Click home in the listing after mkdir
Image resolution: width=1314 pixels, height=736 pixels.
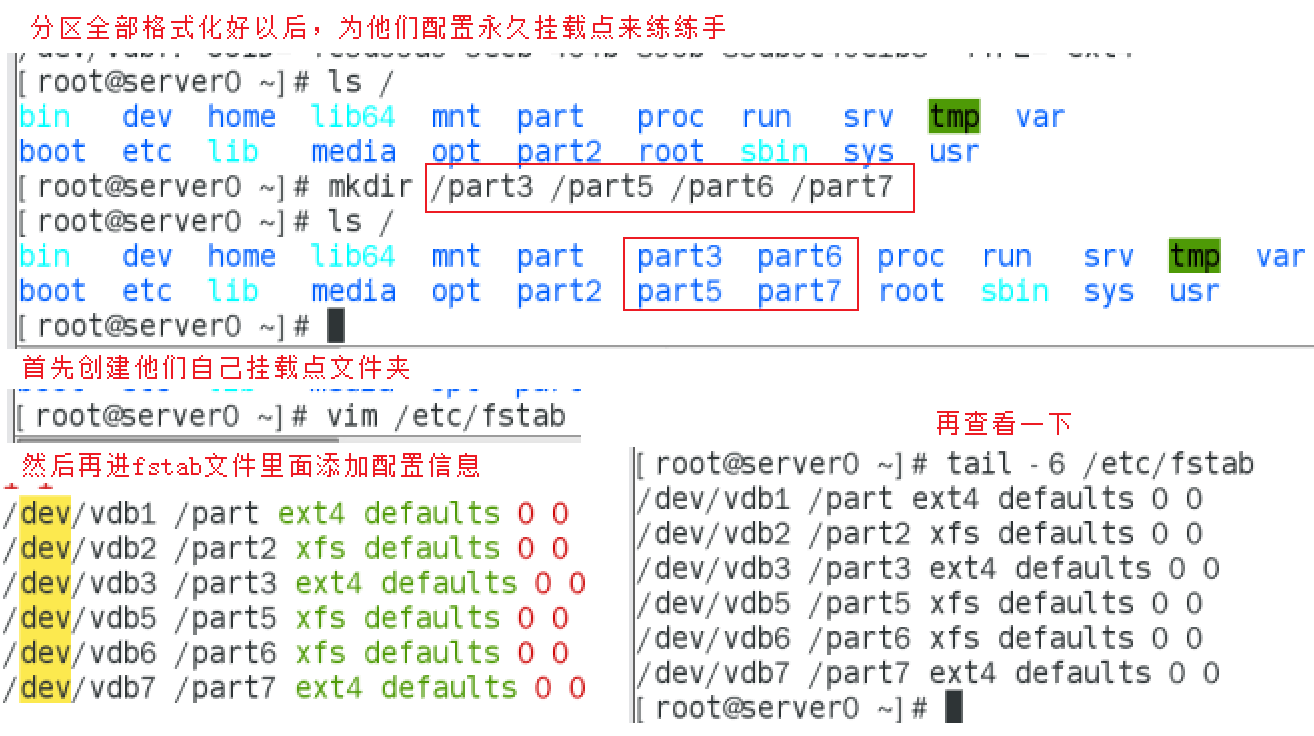click(x=241, y=257)
